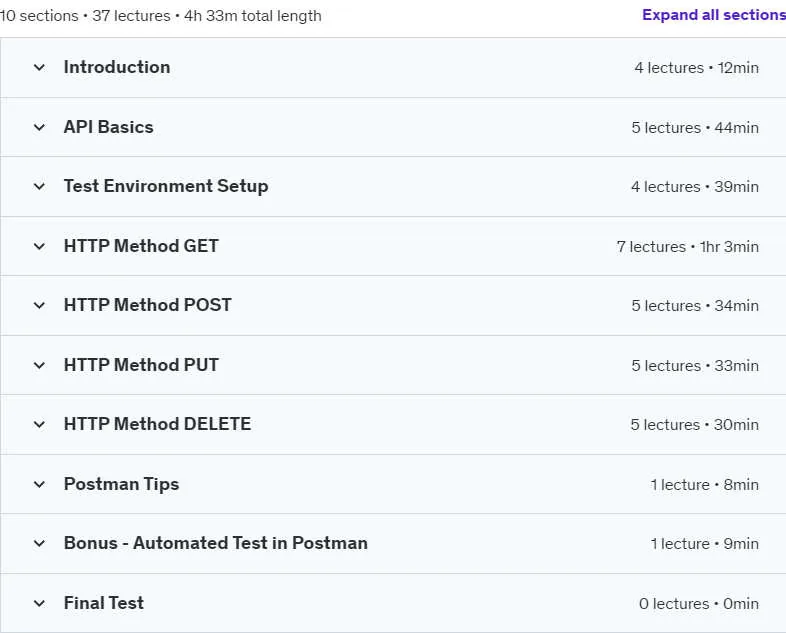This screenshot has width=786, height=633.
Task: Click the Expand all sections link
Action: point(714,15)
